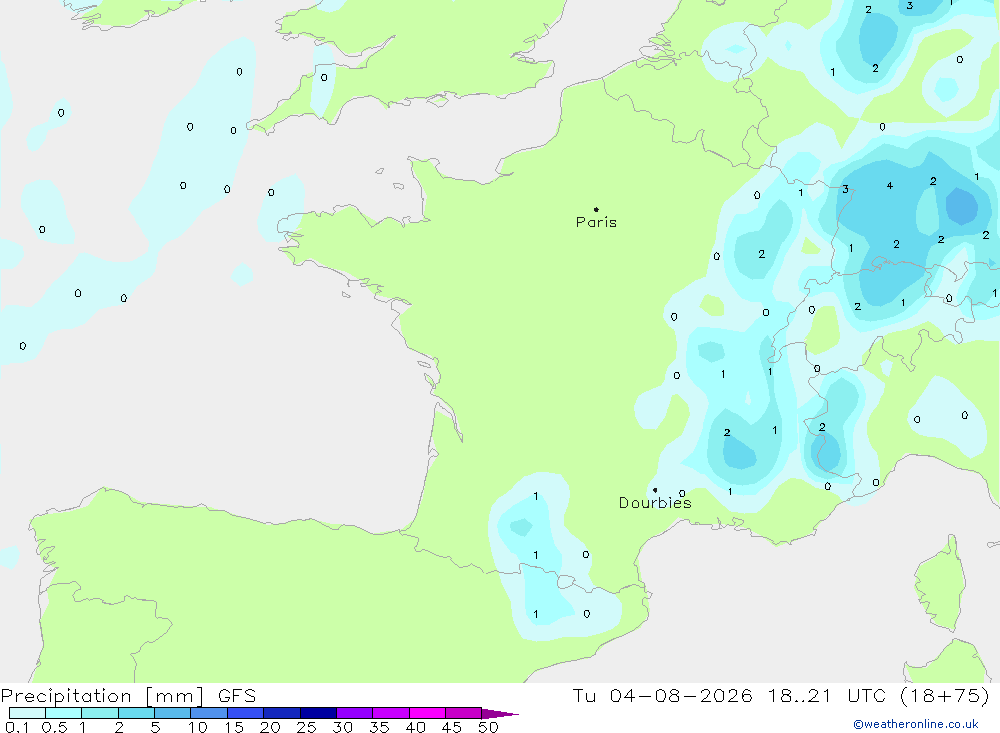Pick the 45–50 mm legend swatch
This screenshot has width=1000, height=733.
click(464, 713)
